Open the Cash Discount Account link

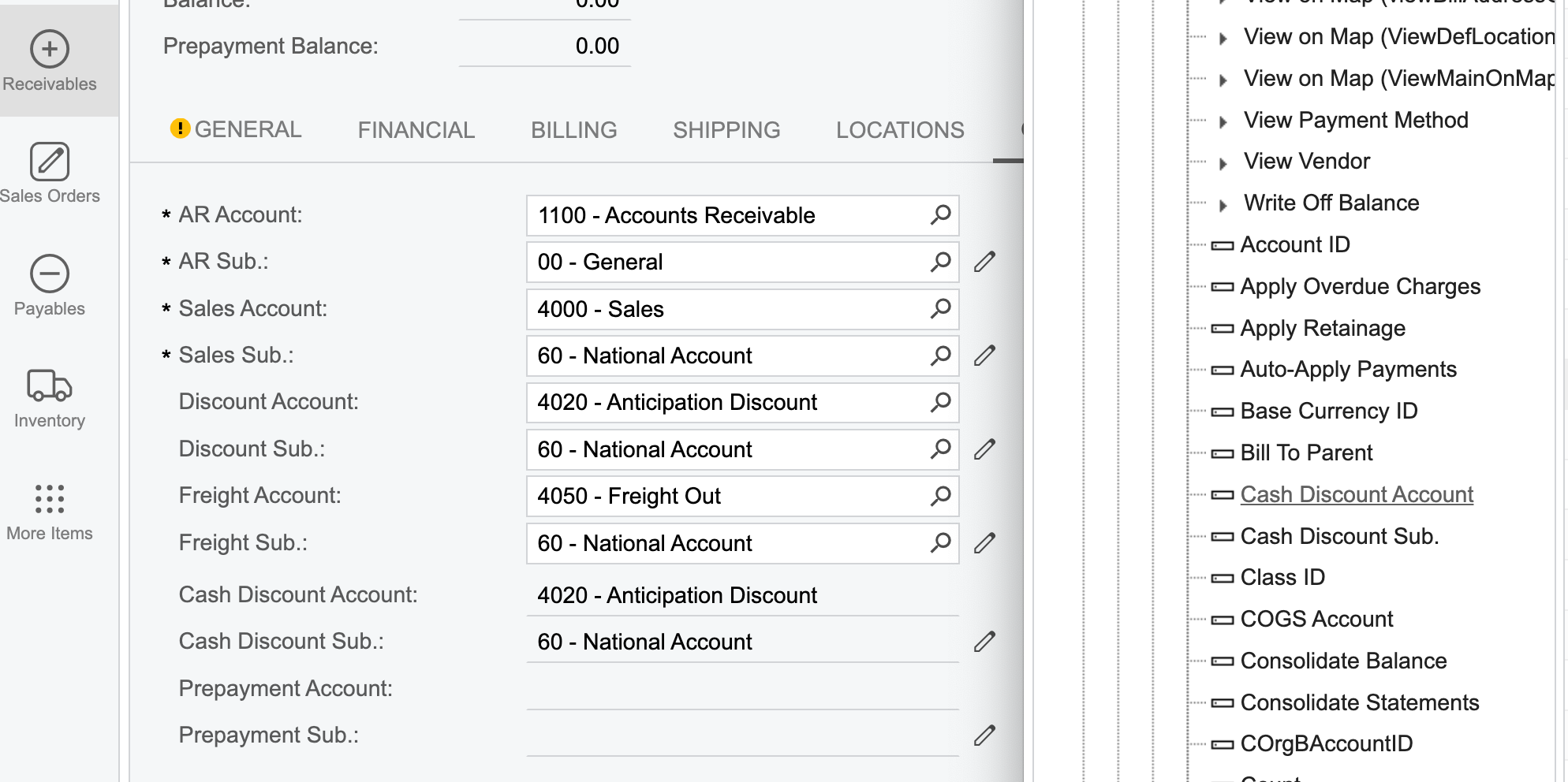coord(1357,494)
